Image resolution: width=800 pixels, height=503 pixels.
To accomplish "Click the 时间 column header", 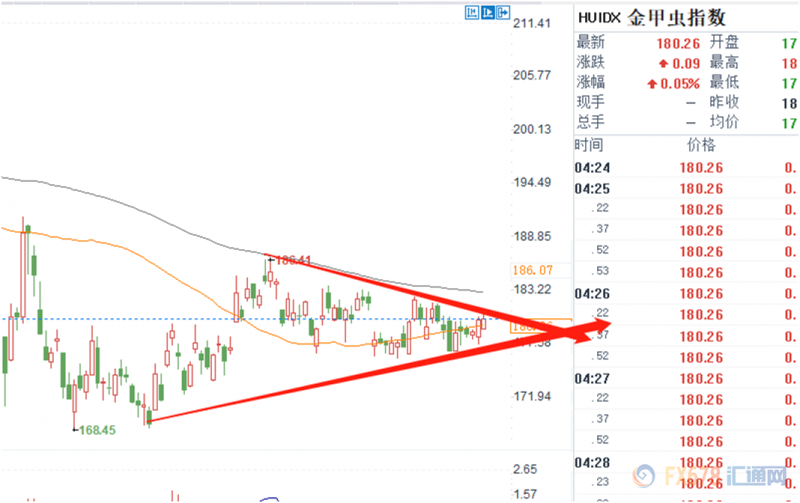I will [x=590, y=145].
